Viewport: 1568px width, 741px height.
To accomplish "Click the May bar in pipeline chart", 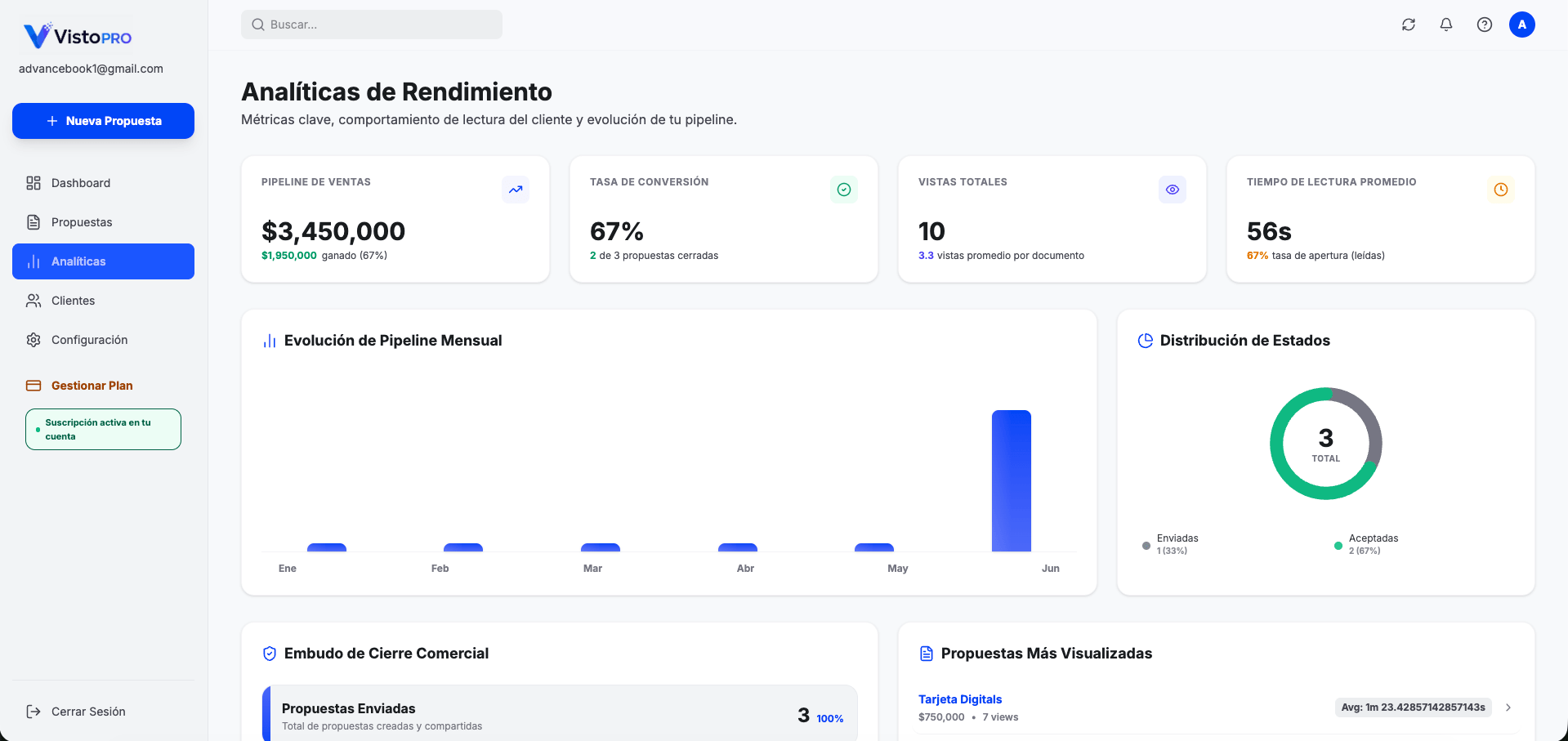I will 874,547.
